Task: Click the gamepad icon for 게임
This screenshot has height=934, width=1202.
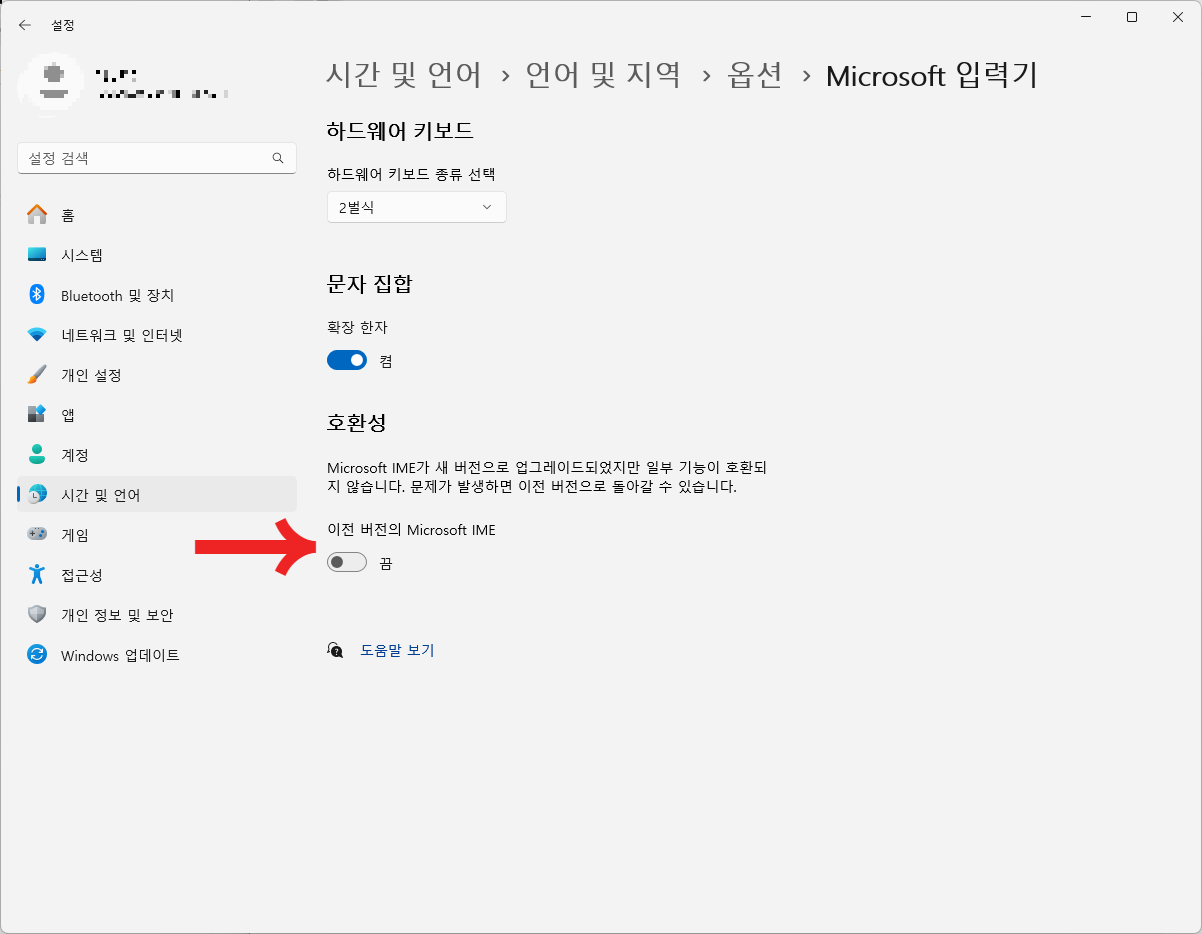Action: [37, 534]
